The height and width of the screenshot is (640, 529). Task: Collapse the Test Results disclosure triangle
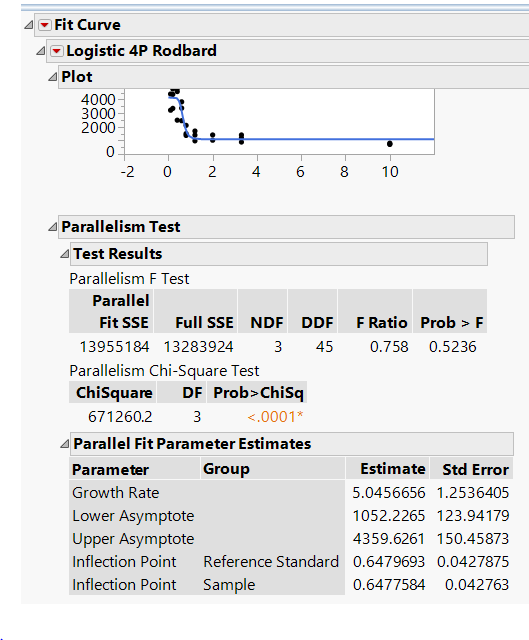64,254
